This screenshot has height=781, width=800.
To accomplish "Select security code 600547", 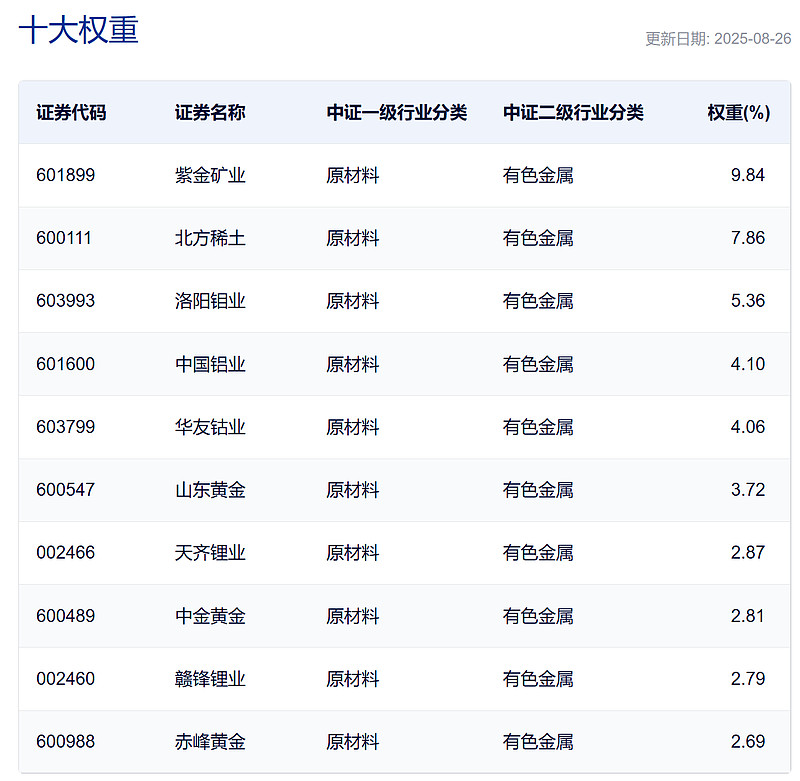I will [65, 490].
